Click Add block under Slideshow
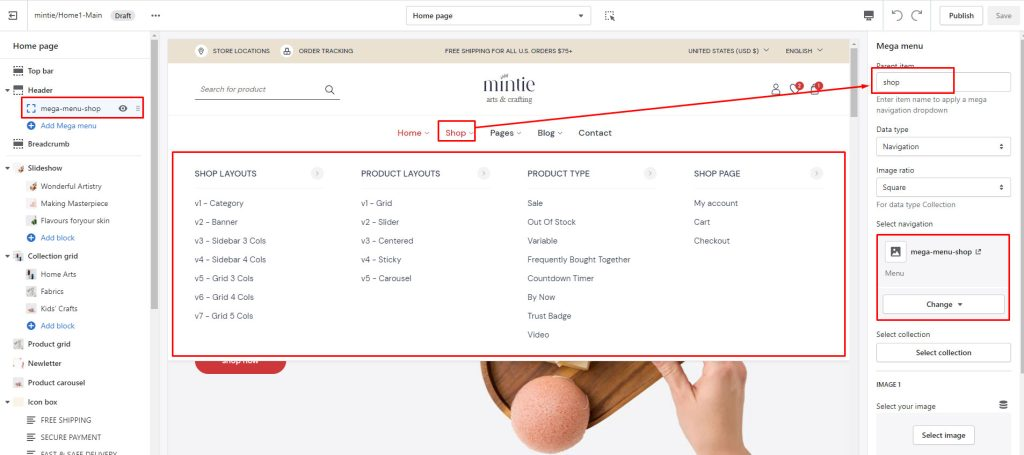The image size is (1024, 455). click(x=57, y=238)
